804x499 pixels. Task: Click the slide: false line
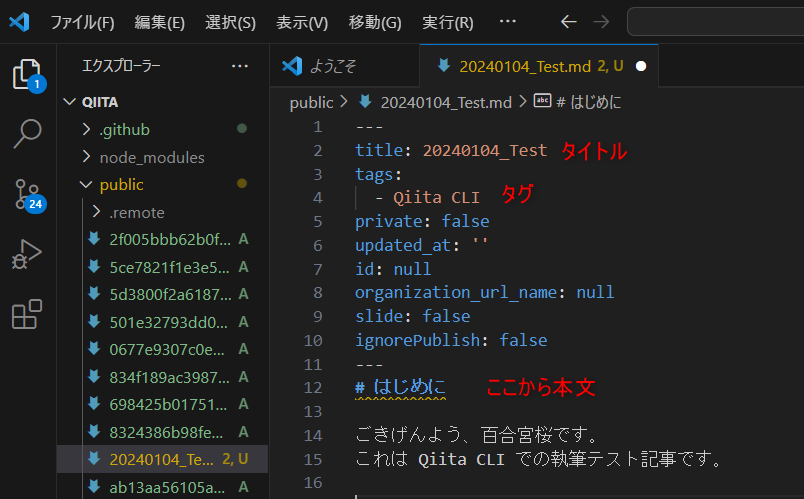click(x=412, y=316)
